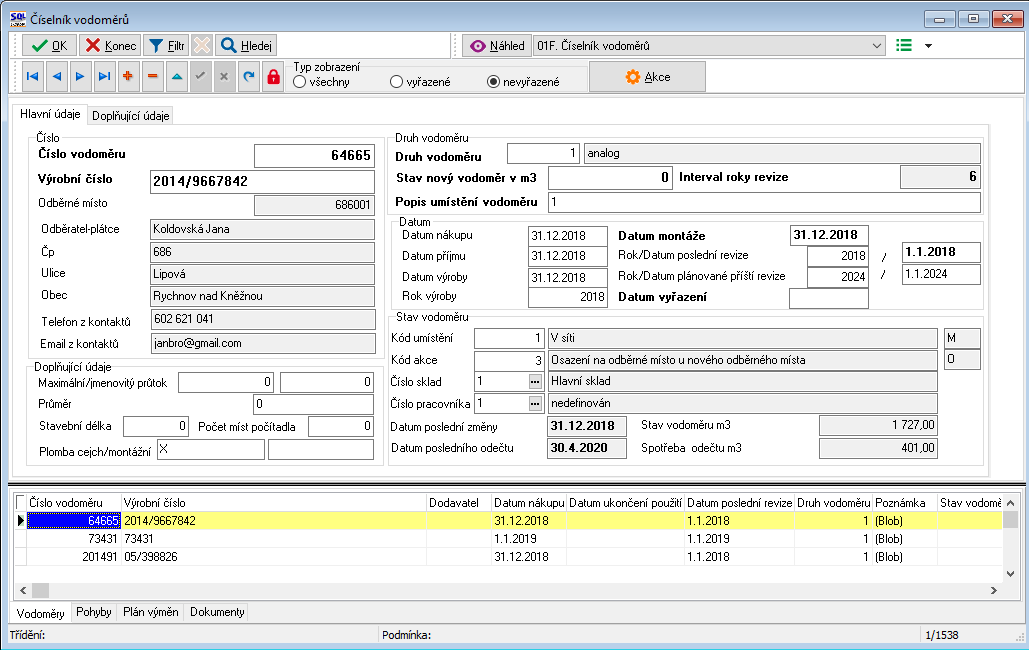This screenshot has width=1029, height=650.
Task: Click the green list view icon
Action: [904, 45]
